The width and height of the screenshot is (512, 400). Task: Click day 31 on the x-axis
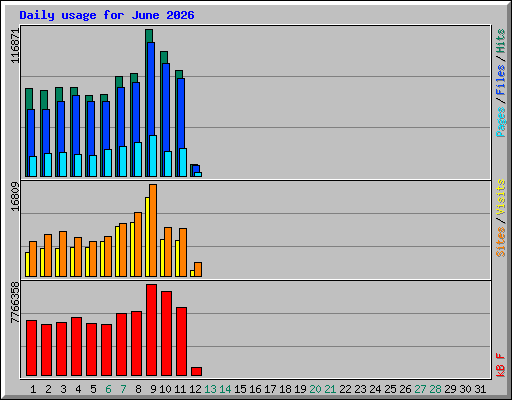[480, 389]
